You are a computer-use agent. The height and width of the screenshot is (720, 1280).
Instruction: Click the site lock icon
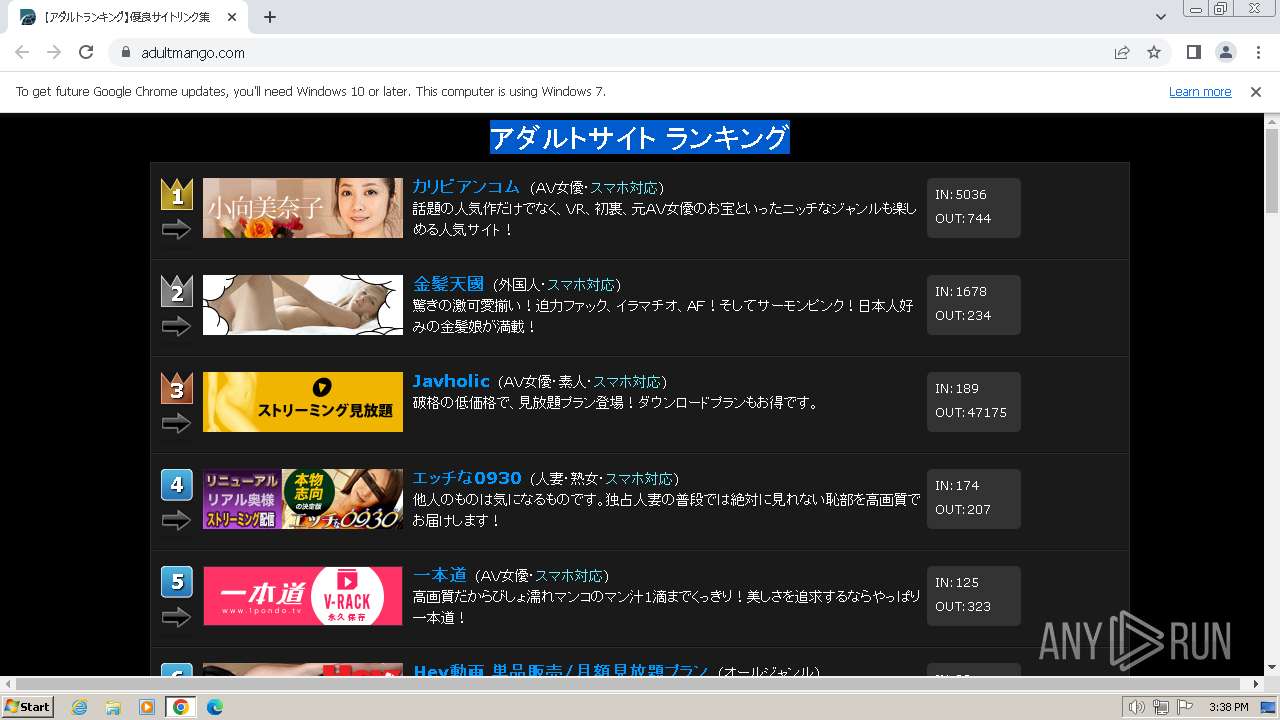pyautogui.click(x=125, y=52)
